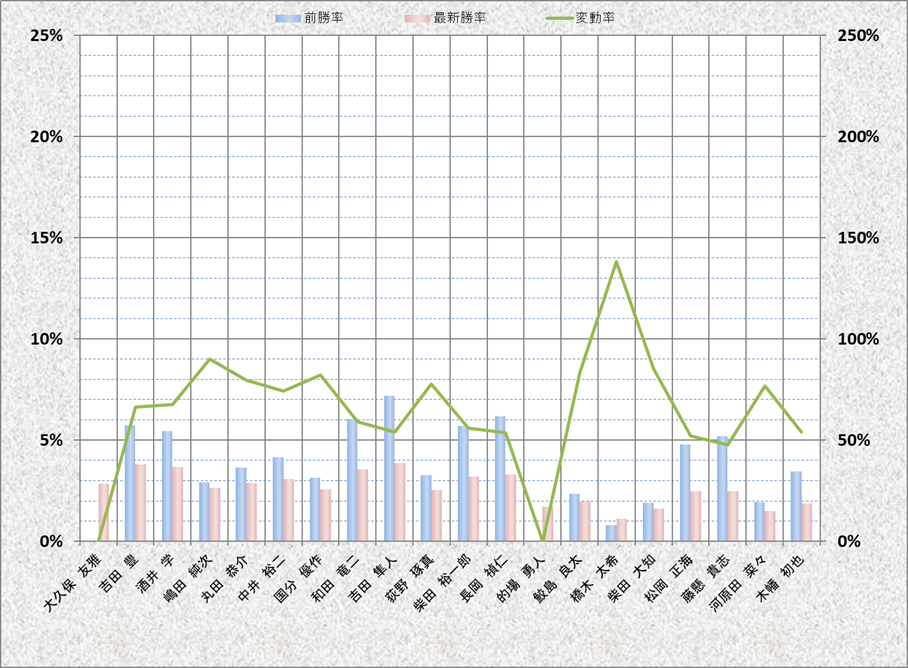
Task: Click the blue bar for 吉田 豊
Action: pyautogui.click(x=129, y=483)
